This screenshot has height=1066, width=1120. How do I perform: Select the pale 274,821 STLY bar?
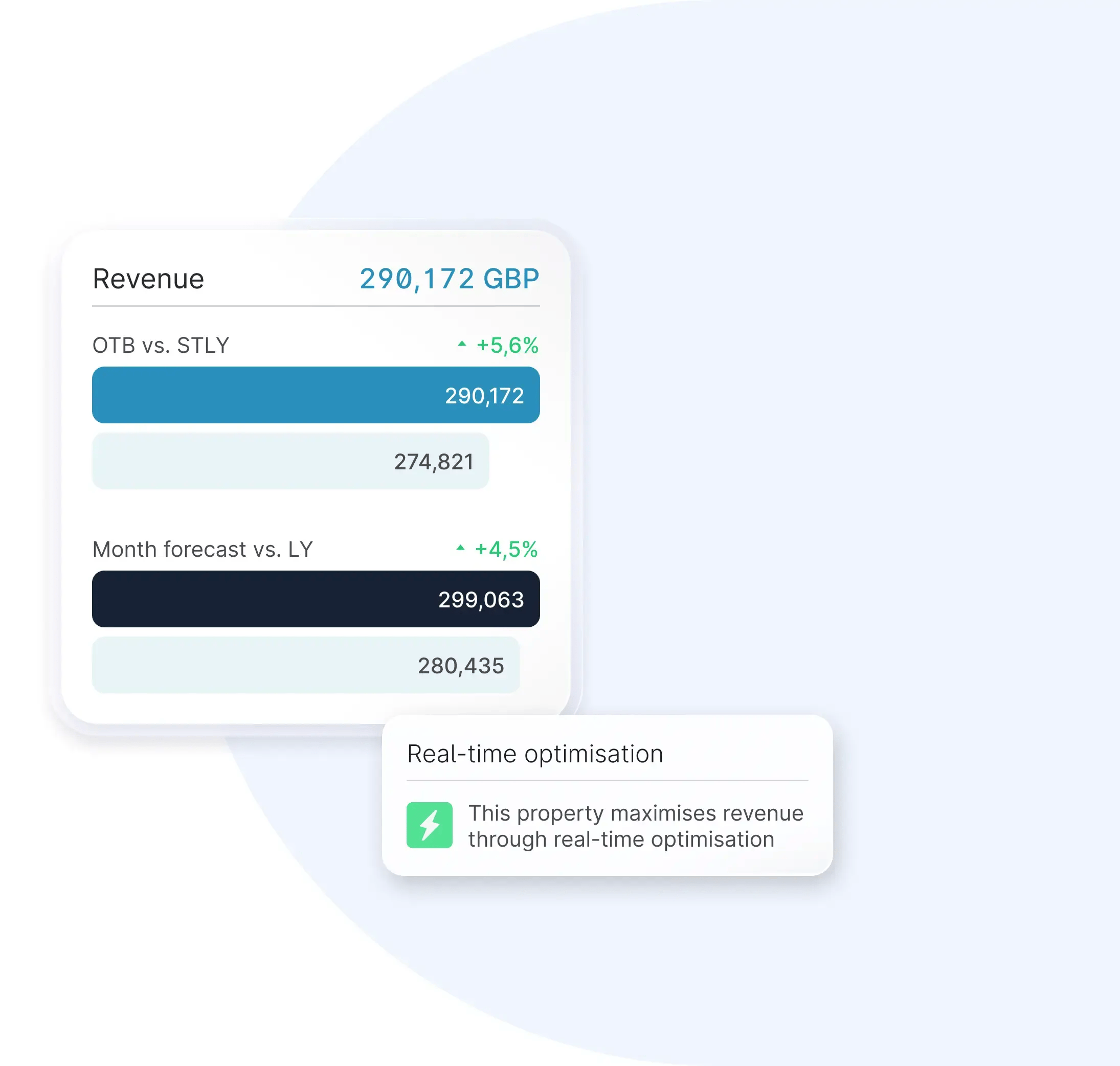tap(290, 461)
